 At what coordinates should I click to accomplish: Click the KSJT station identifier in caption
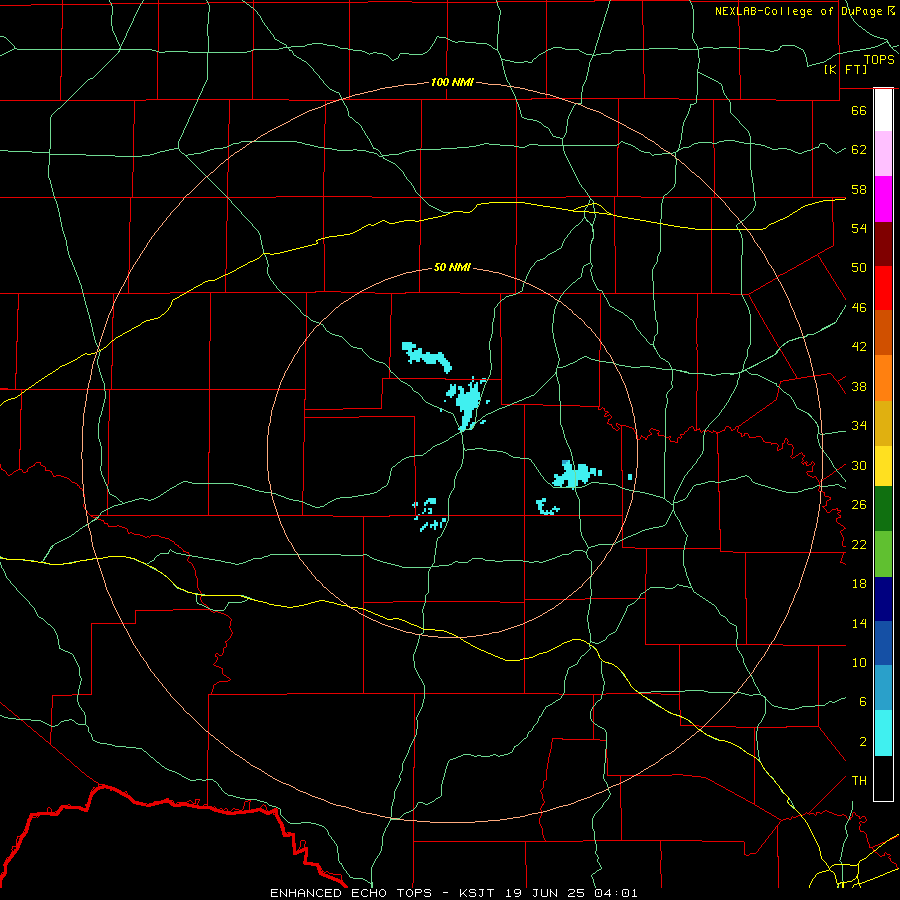click(476, 893)
